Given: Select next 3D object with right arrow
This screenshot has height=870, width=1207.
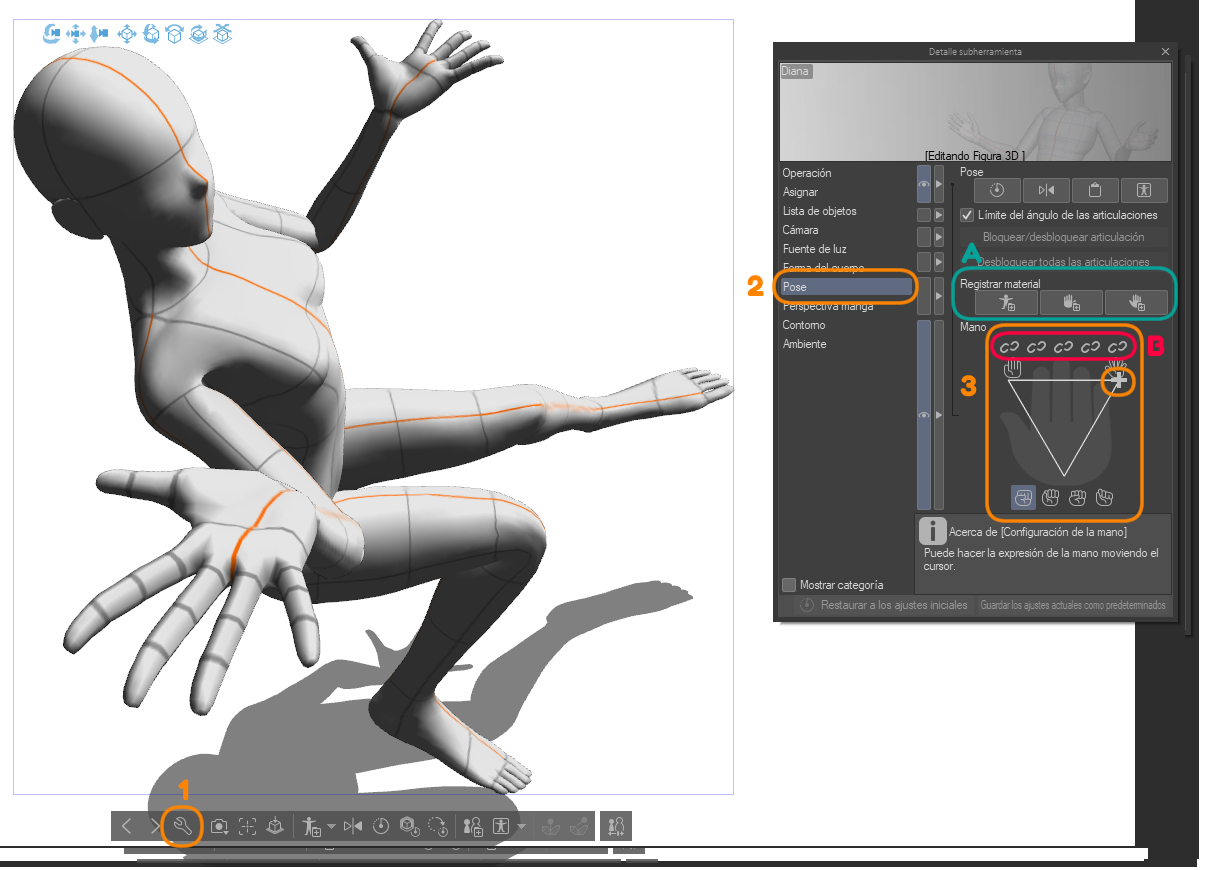Looking at the screenshot, I should coord(154,827).
